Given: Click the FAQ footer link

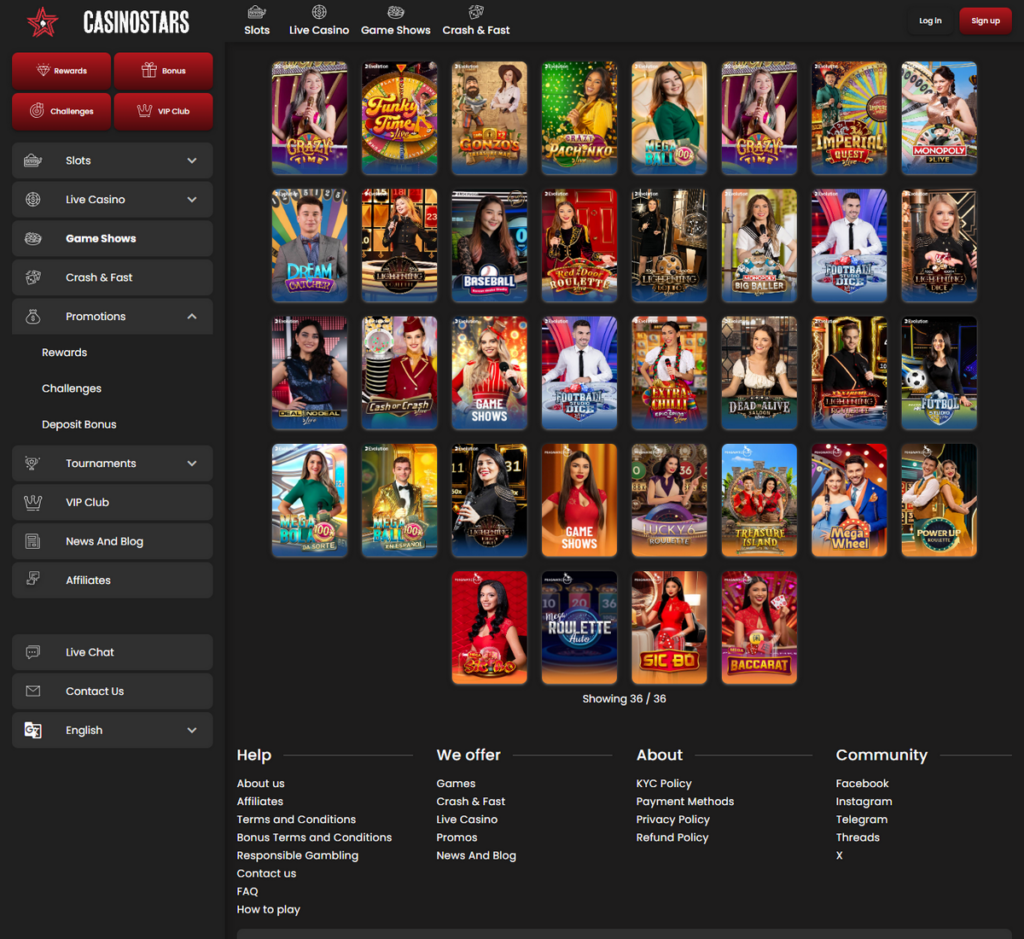Looking at the screenshot, I should (x=248, y=891).
